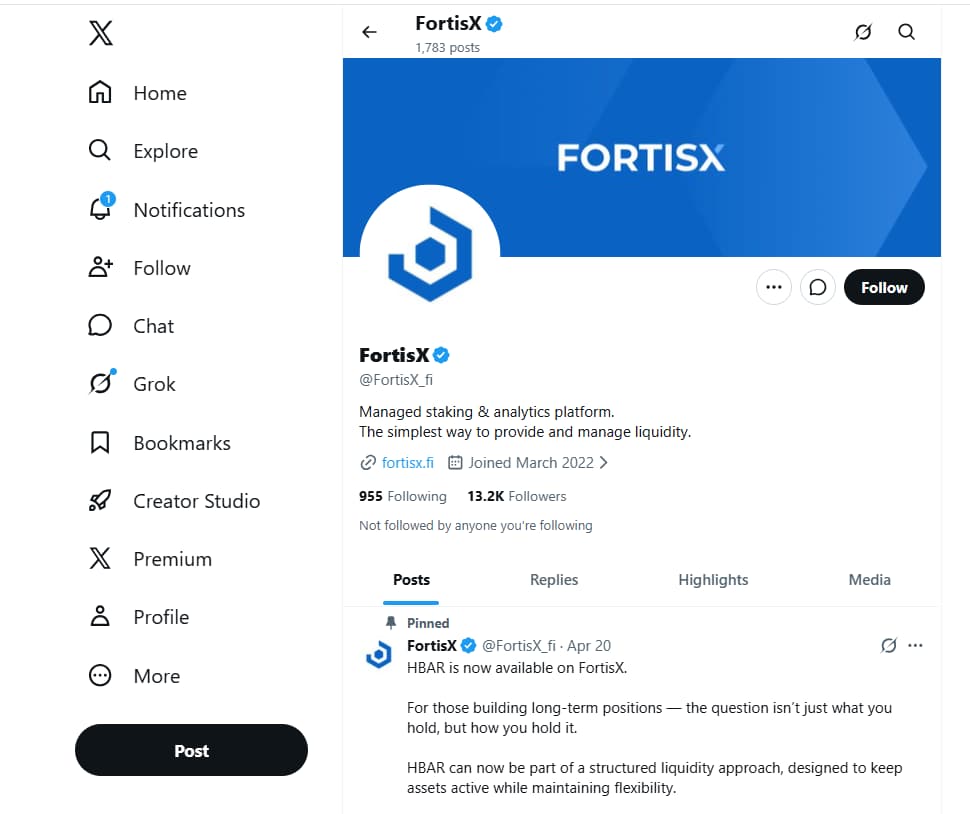The height and width of the screenshot is (814, 970).
Task: Open the FortisX profile avatar image
Action: 430,255
